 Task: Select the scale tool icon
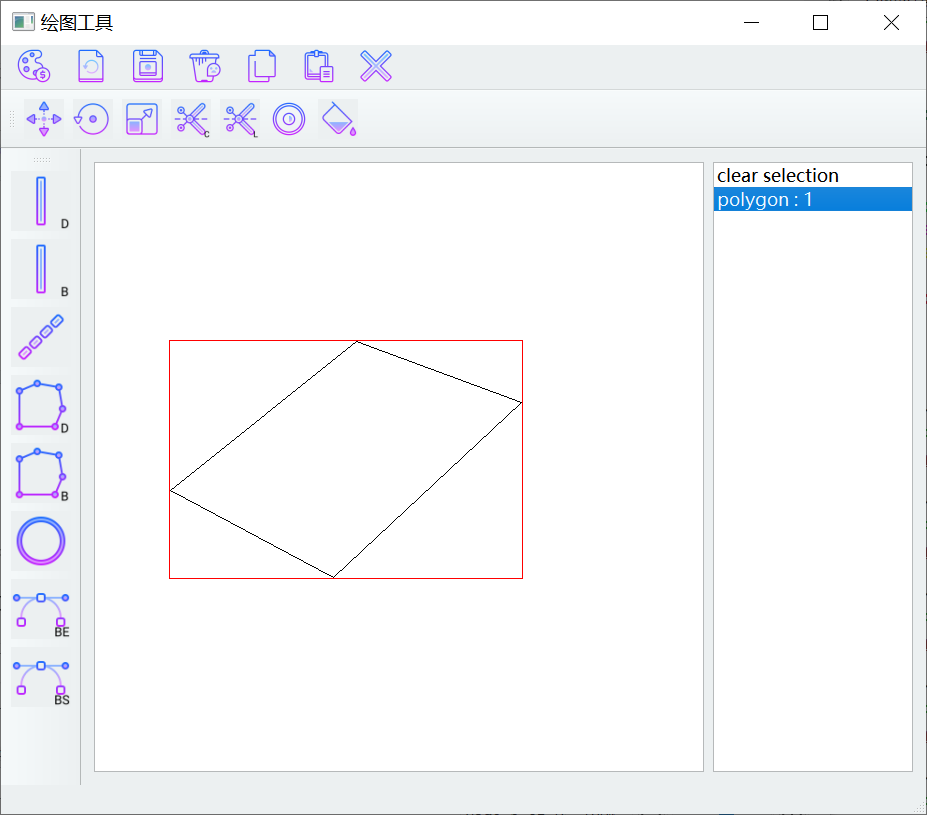142,119
